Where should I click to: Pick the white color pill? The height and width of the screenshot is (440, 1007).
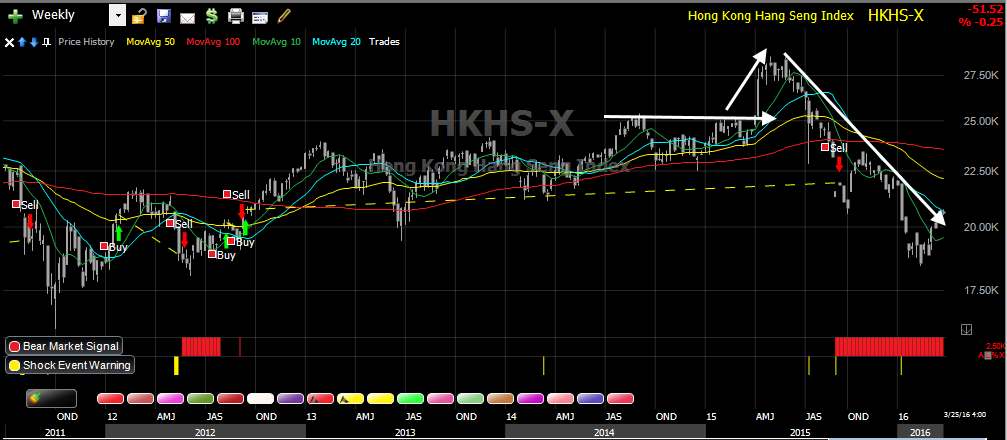tap(261, 399)
